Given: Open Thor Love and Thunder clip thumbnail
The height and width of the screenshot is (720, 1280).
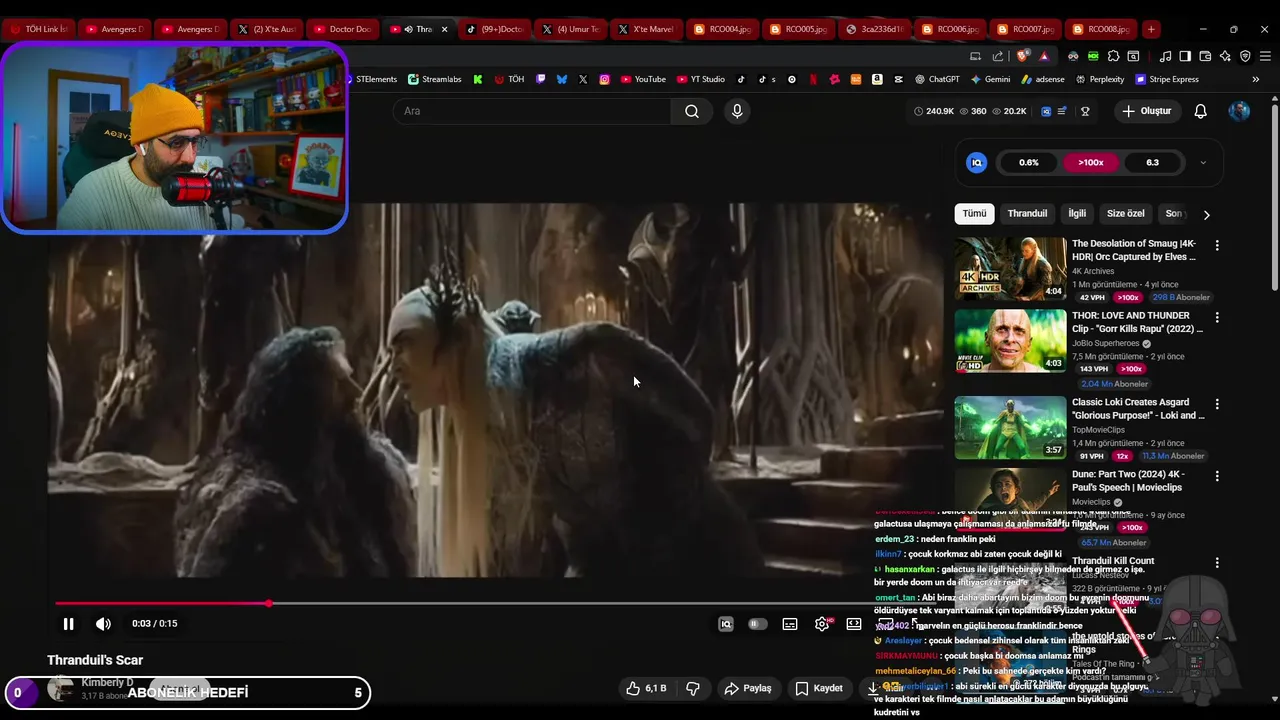Looking at the screenshot, I should click(1010, 340).
